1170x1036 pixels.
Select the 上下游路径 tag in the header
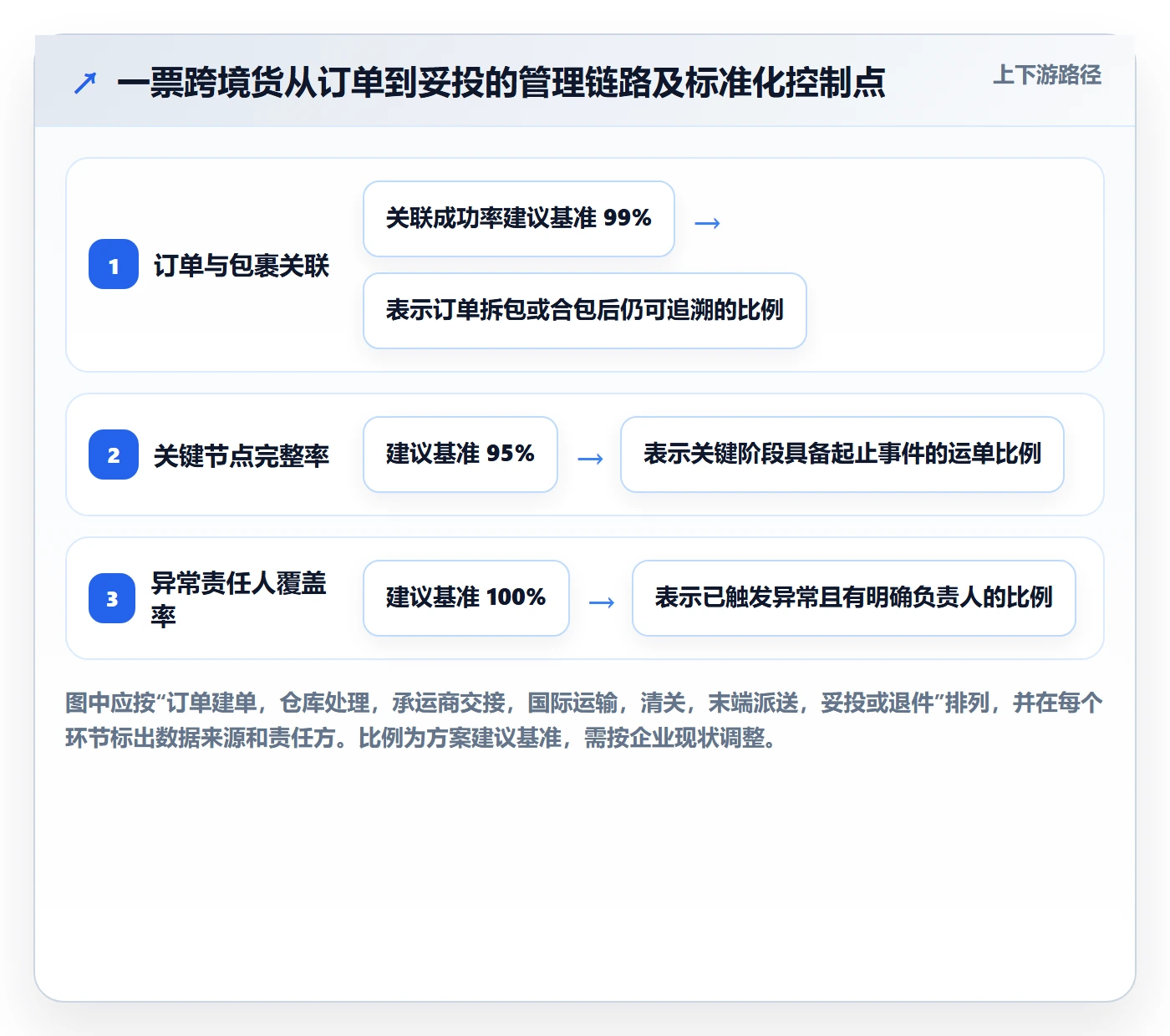coord(1047,75)
